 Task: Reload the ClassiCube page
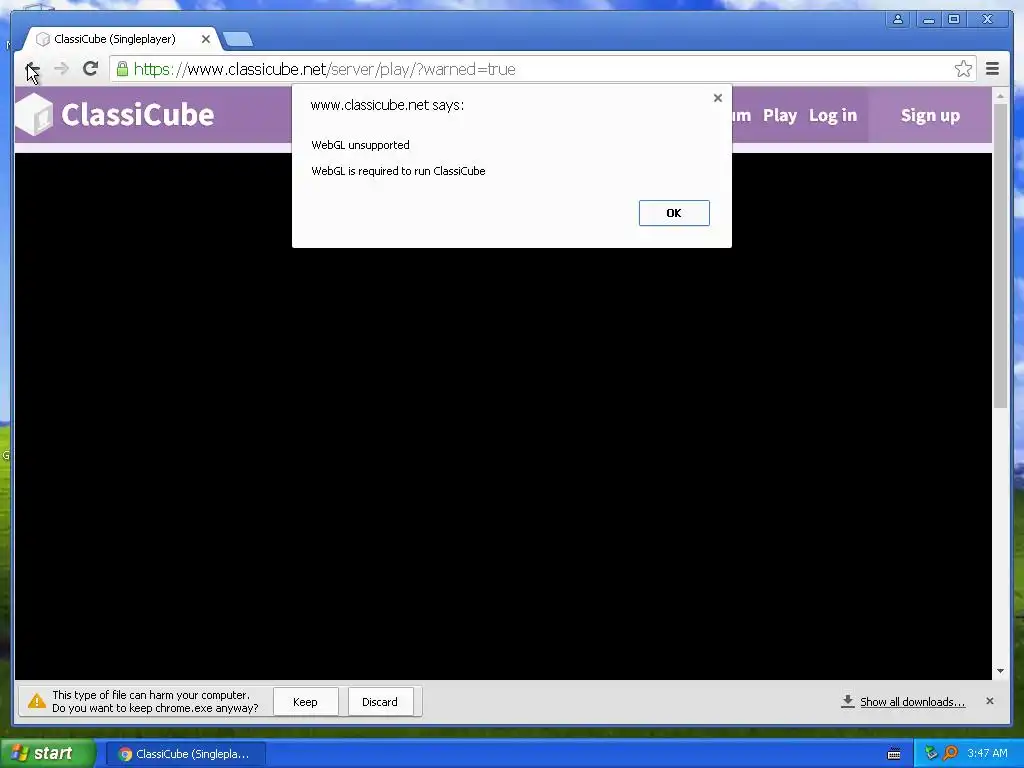[90, 69]
